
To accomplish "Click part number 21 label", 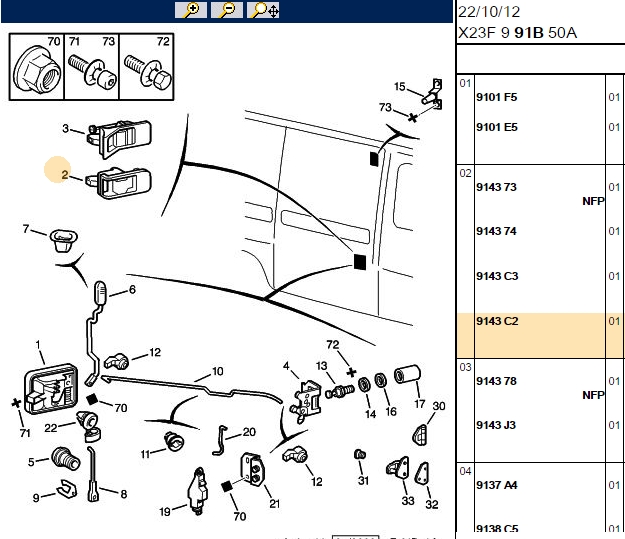I will point(274,504).
